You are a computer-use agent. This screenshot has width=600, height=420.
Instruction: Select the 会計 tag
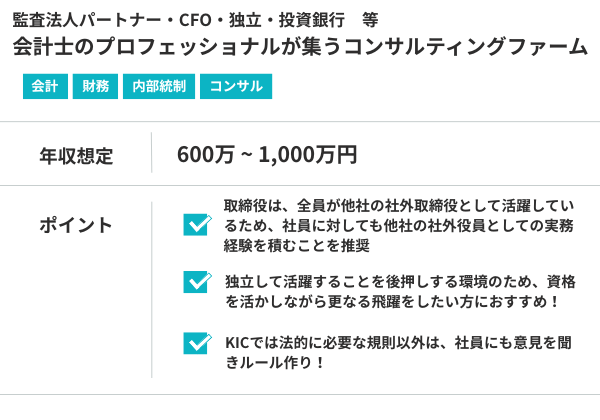[x=43, y=87]
